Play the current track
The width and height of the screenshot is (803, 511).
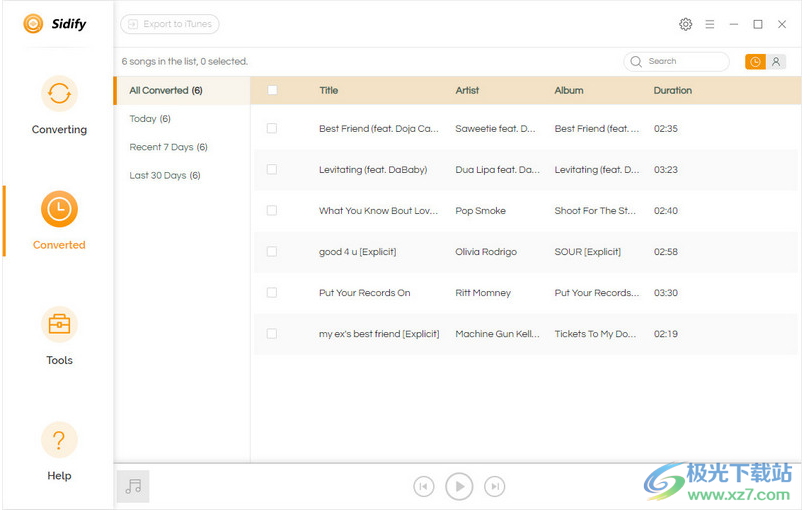(x=459, y=486)
